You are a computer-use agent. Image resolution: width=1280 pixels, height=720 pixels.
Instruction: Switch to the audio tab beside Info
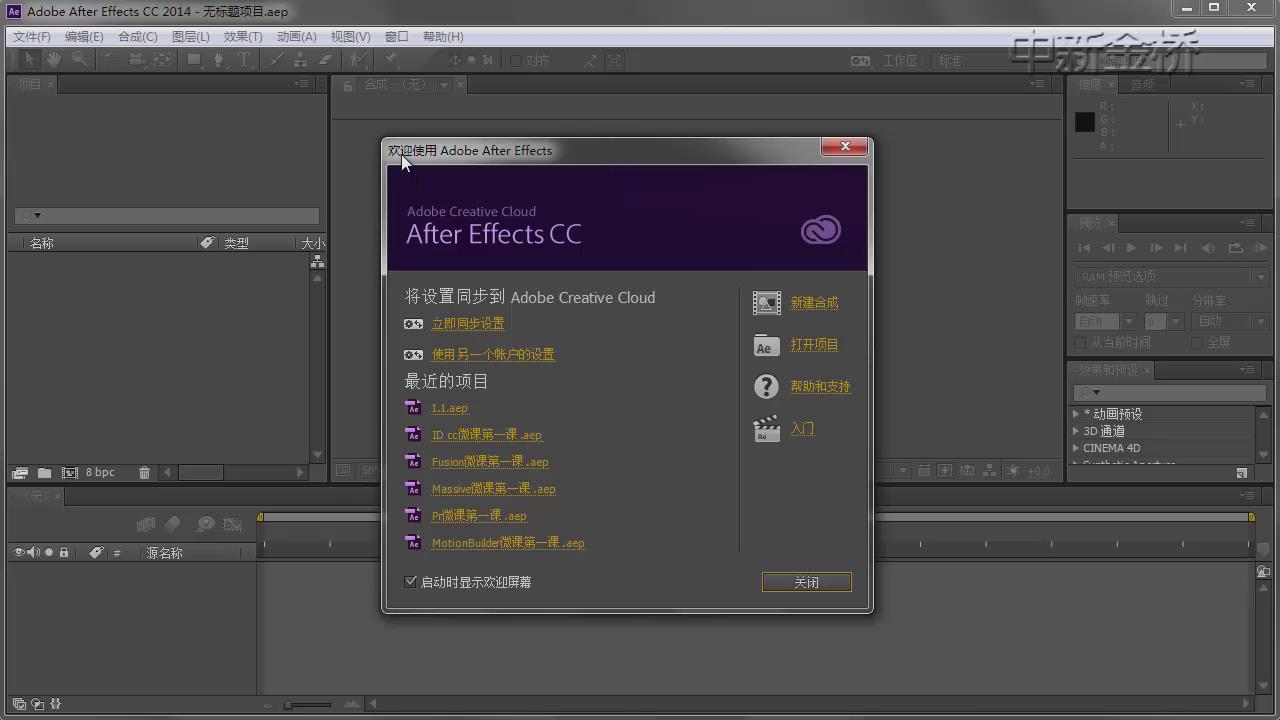1142,85
